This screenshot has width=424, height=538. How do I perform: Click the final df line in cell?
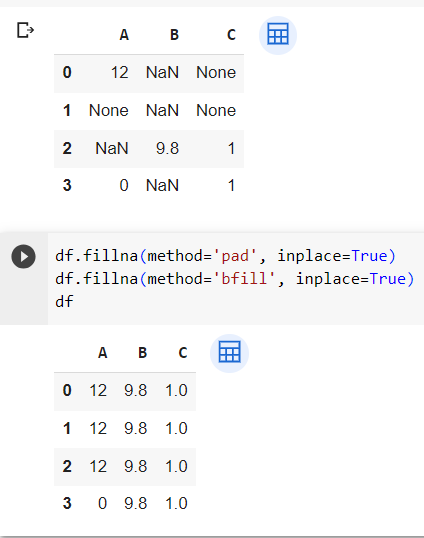point(64,301)
